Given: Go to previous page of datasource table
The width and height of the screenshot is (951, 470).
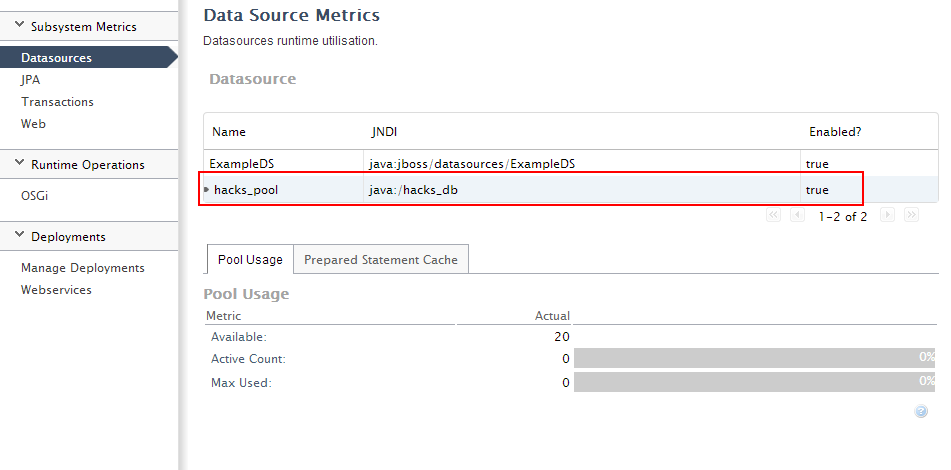Looking at the screenshot, I should 797,216.
